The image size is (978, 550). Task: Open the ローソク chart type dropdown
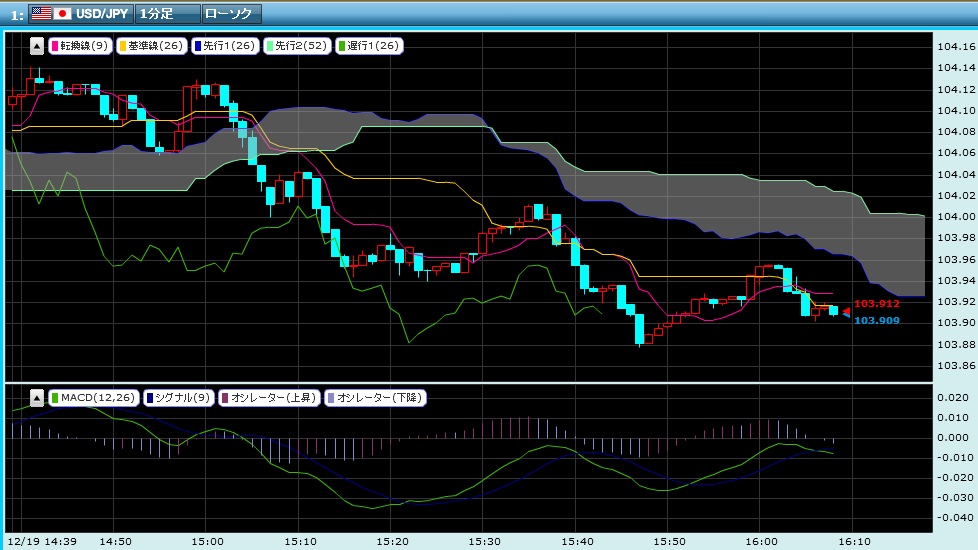(232, 13)
